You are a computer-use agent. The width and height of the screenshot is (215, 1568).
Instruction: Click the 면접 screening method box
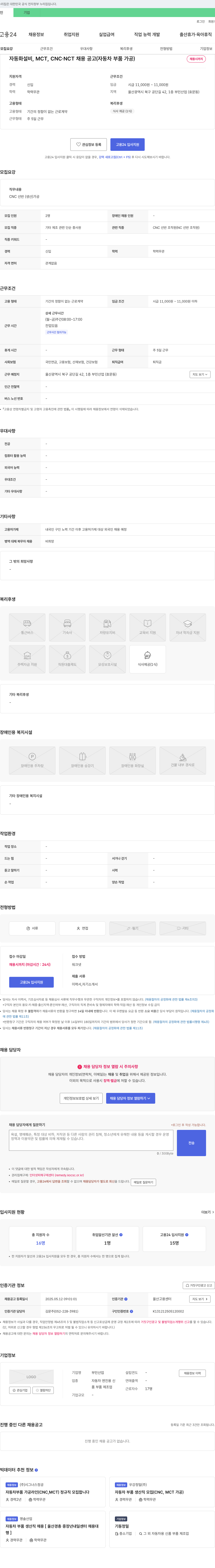[x=82, y=928]
